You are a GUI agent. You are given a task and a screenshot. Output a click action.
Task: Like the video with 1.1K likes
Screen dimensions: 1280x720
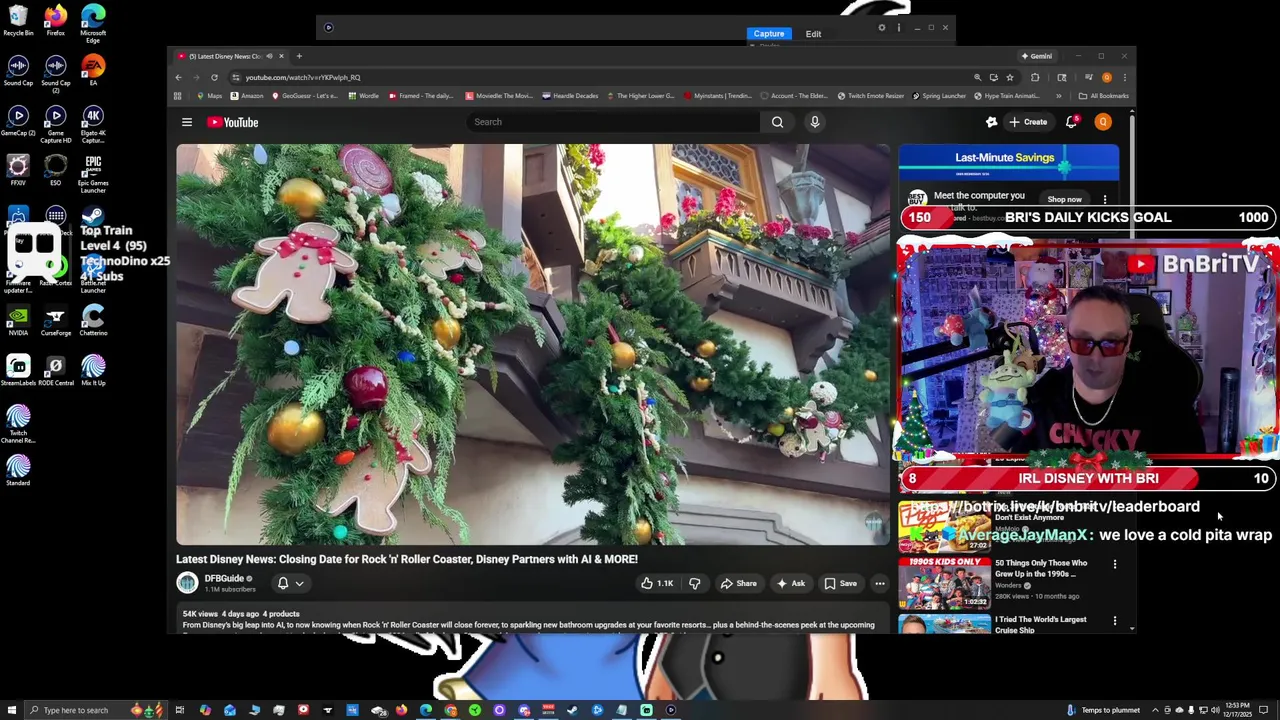(x=657, y=583)
